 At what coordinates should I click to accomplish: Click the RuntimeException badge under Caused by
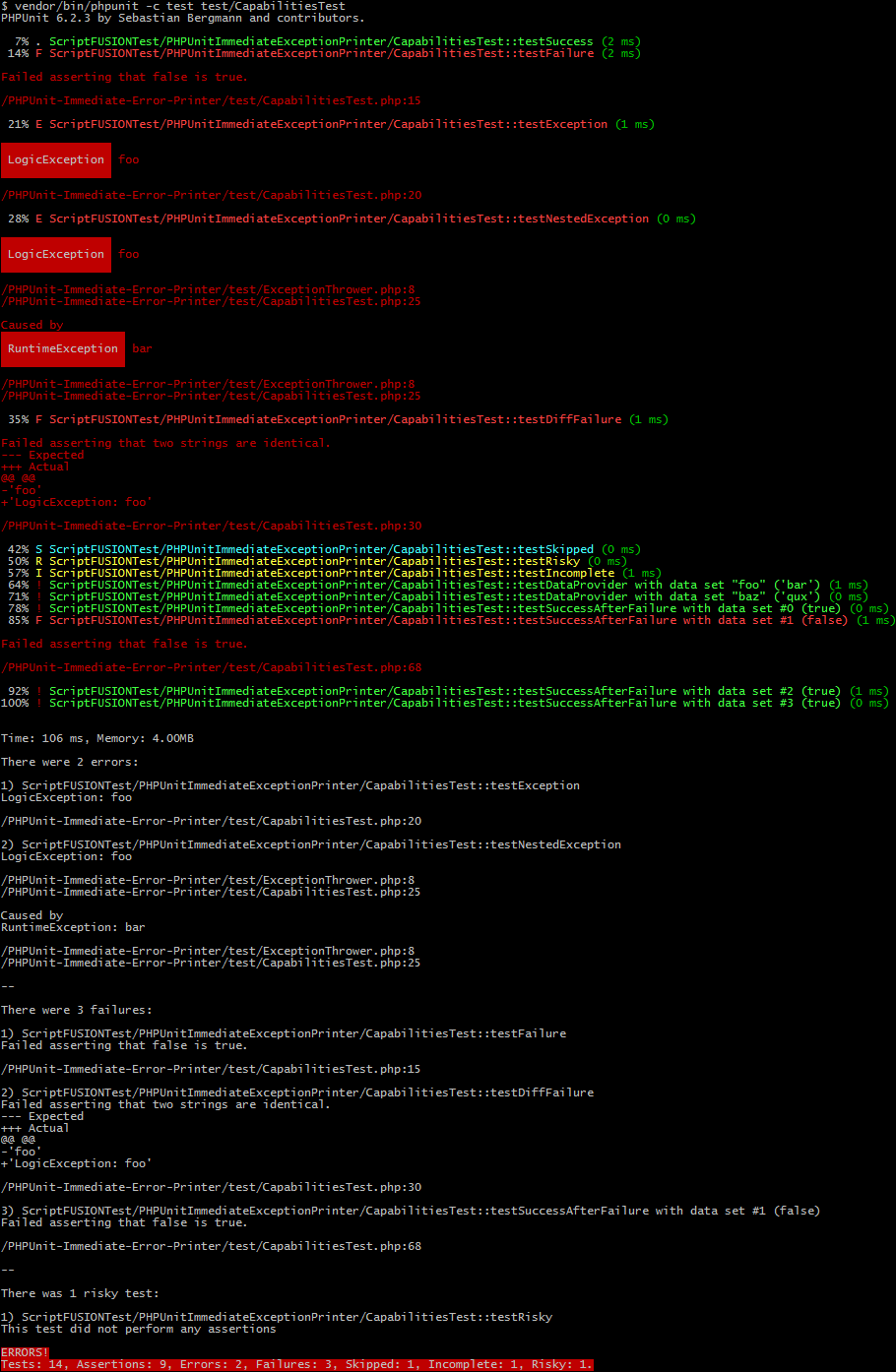click(x=62, y=348)
